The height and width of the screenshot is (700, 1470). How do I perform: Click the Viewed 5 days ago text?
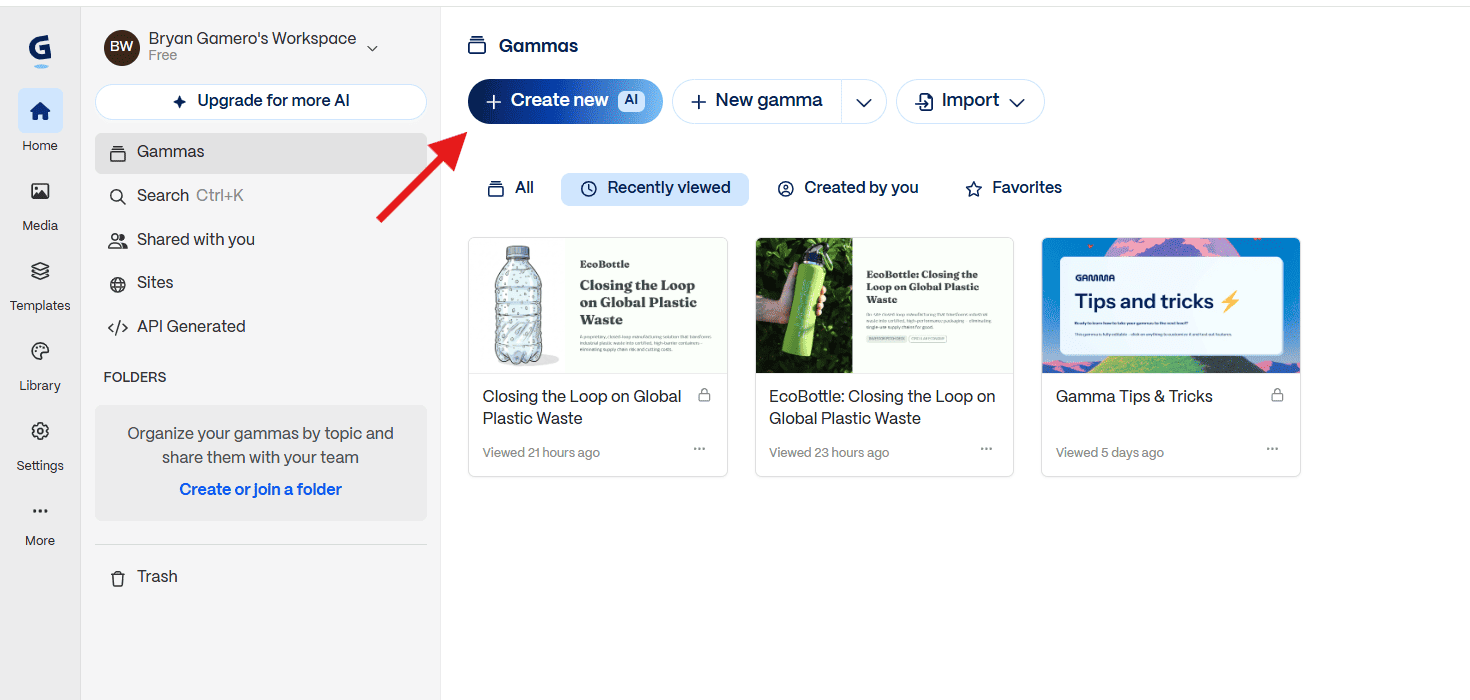tap(1110, 453)
